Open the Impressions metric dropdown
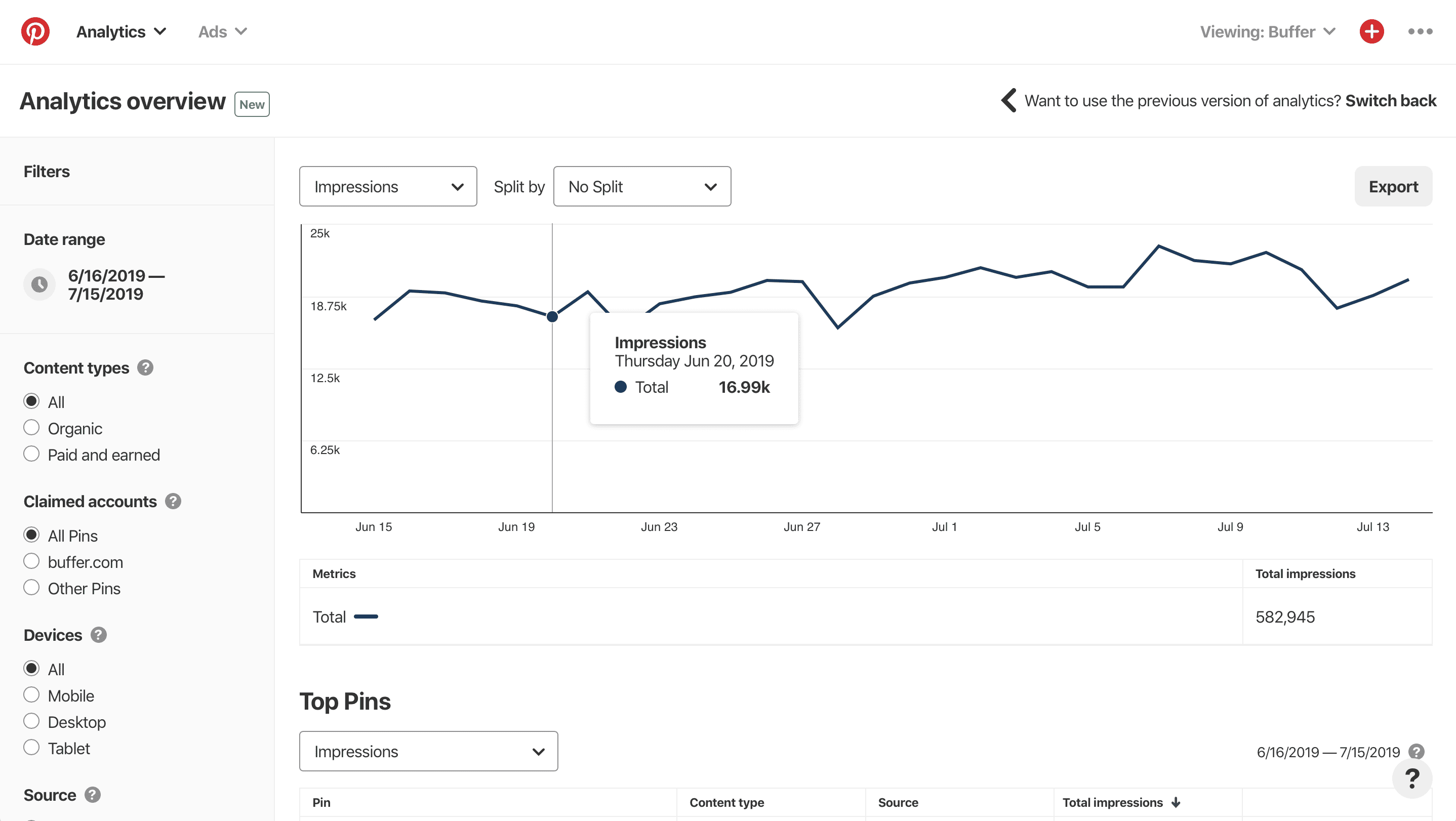Image resolution: width=1456 pixels, height=821 pixels. click(x=388, y=186)
